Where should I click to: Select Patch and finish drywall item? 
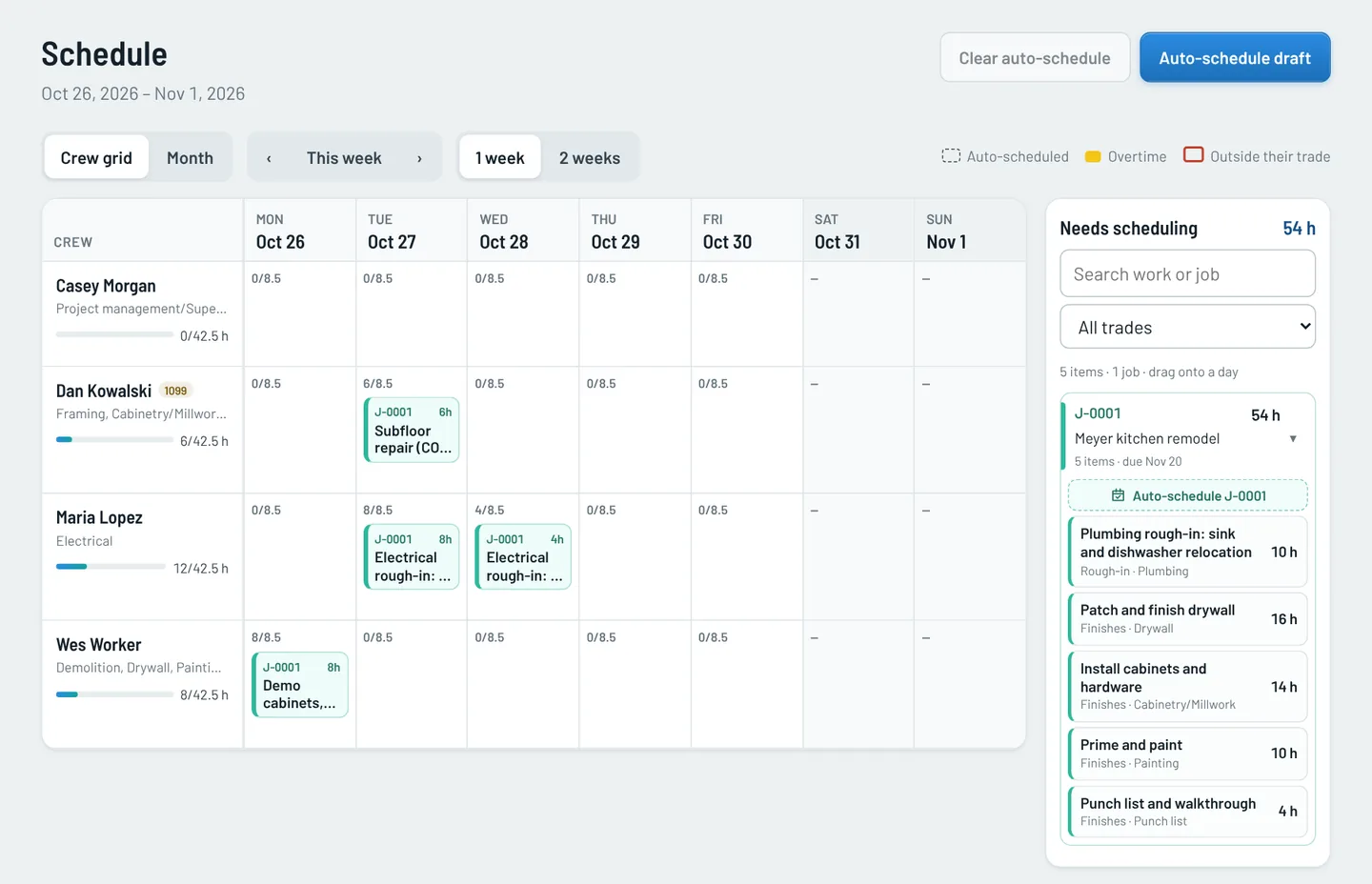coord(1187,619)
